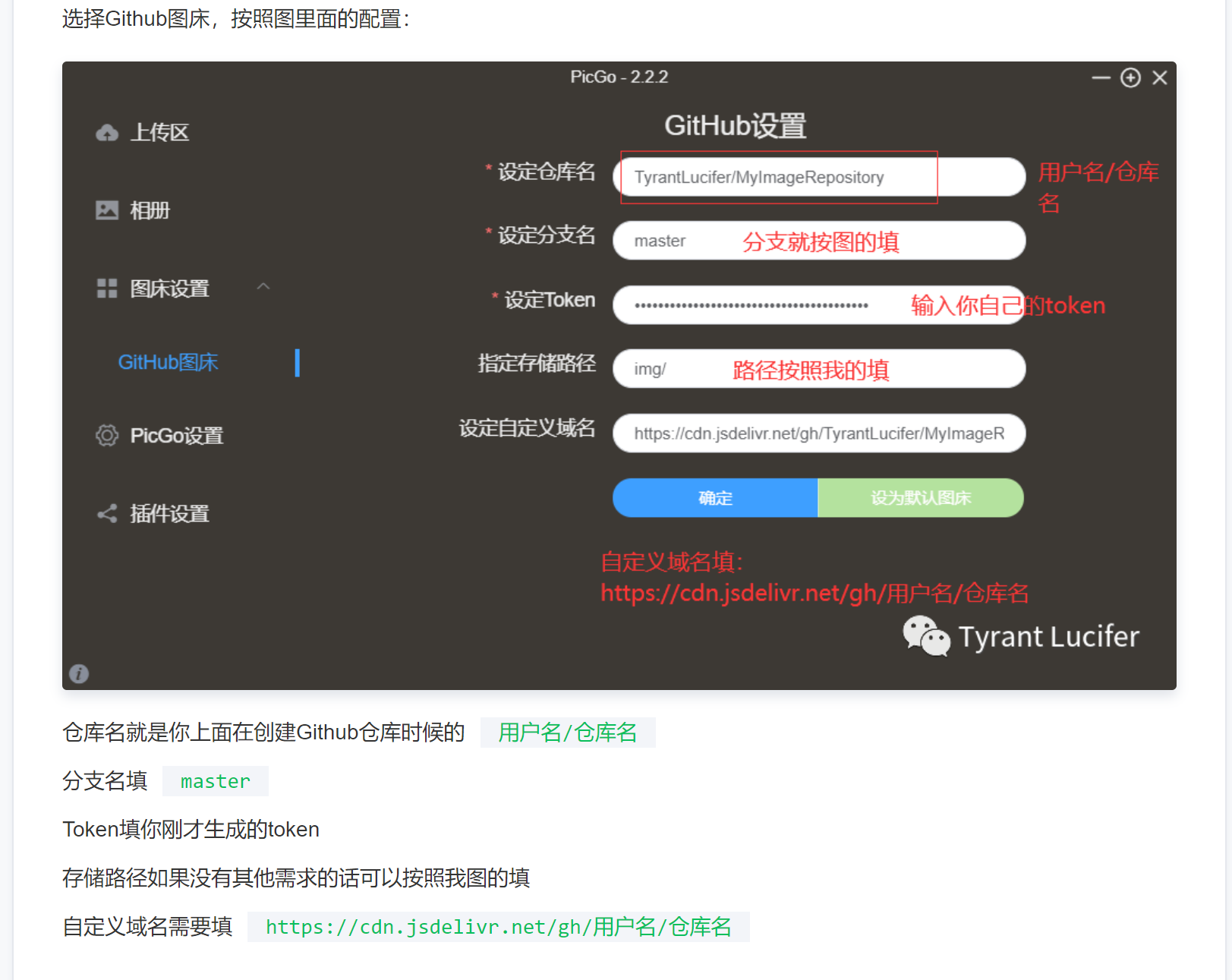Screen dimensions: 1232x980
Task: Click the green master code snippet below the image
Action: [215, 781]
